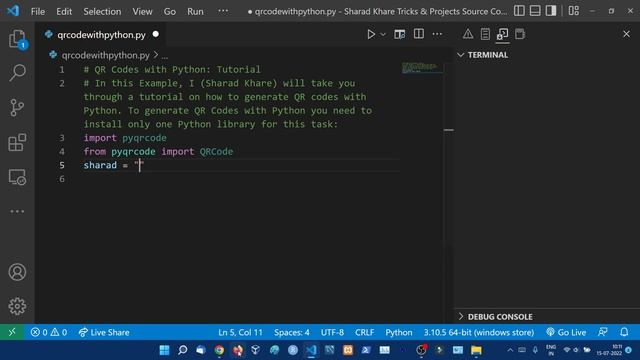This screenshot has width=640, height=360.
Task: Click Go Live in status bar
Action: (x=567, y=332)
